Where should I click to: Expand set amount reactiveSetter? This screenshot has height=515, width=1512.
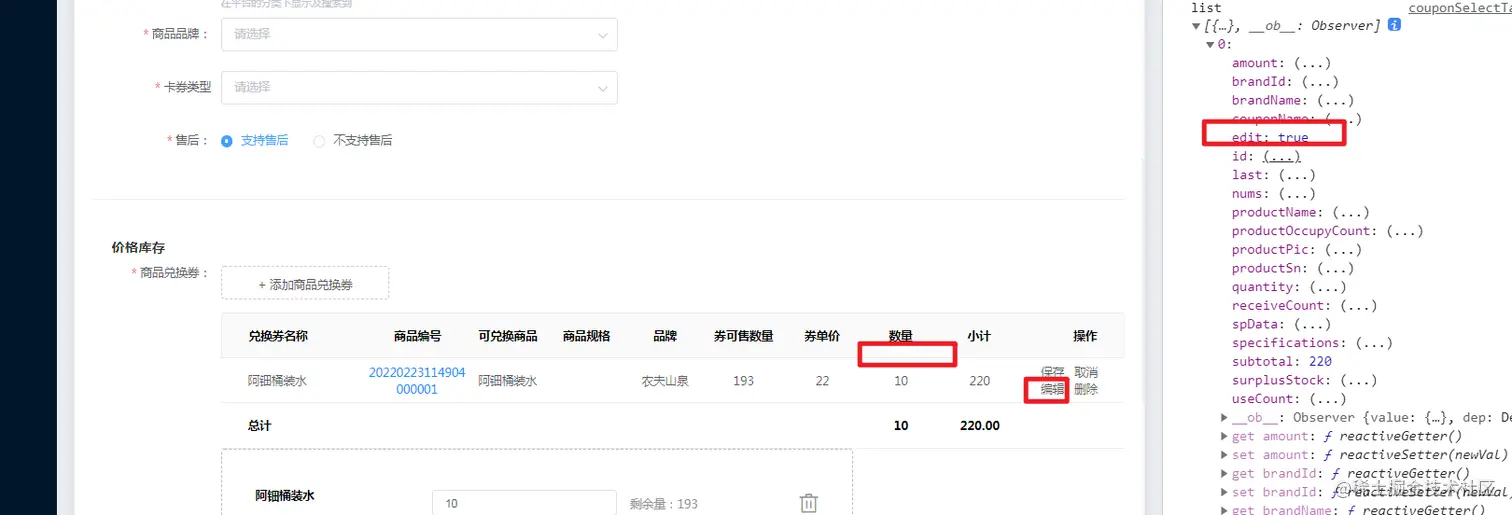1225,455
